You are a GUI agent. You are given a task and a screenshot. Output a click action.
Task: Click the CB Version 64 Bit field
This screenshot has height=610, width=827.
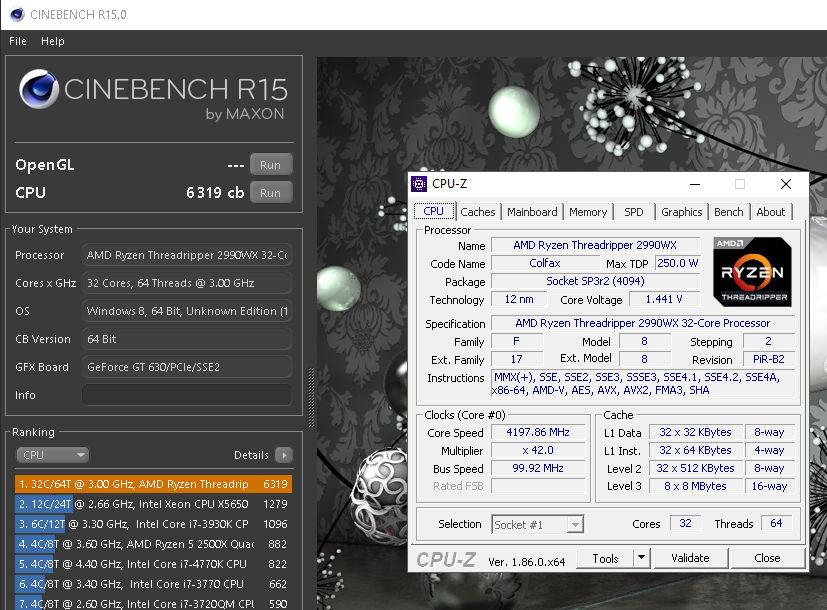[187, 339]
